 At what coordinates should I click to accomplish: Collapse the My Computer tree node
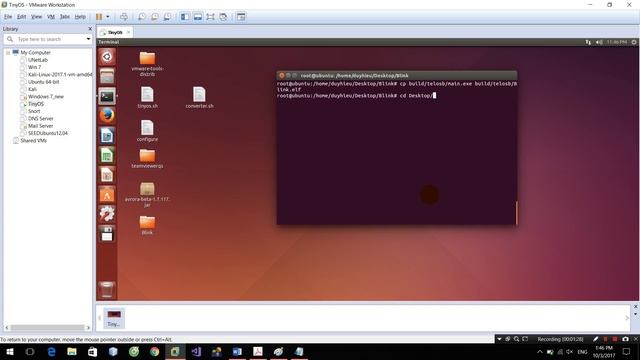[x=8, y=53]
